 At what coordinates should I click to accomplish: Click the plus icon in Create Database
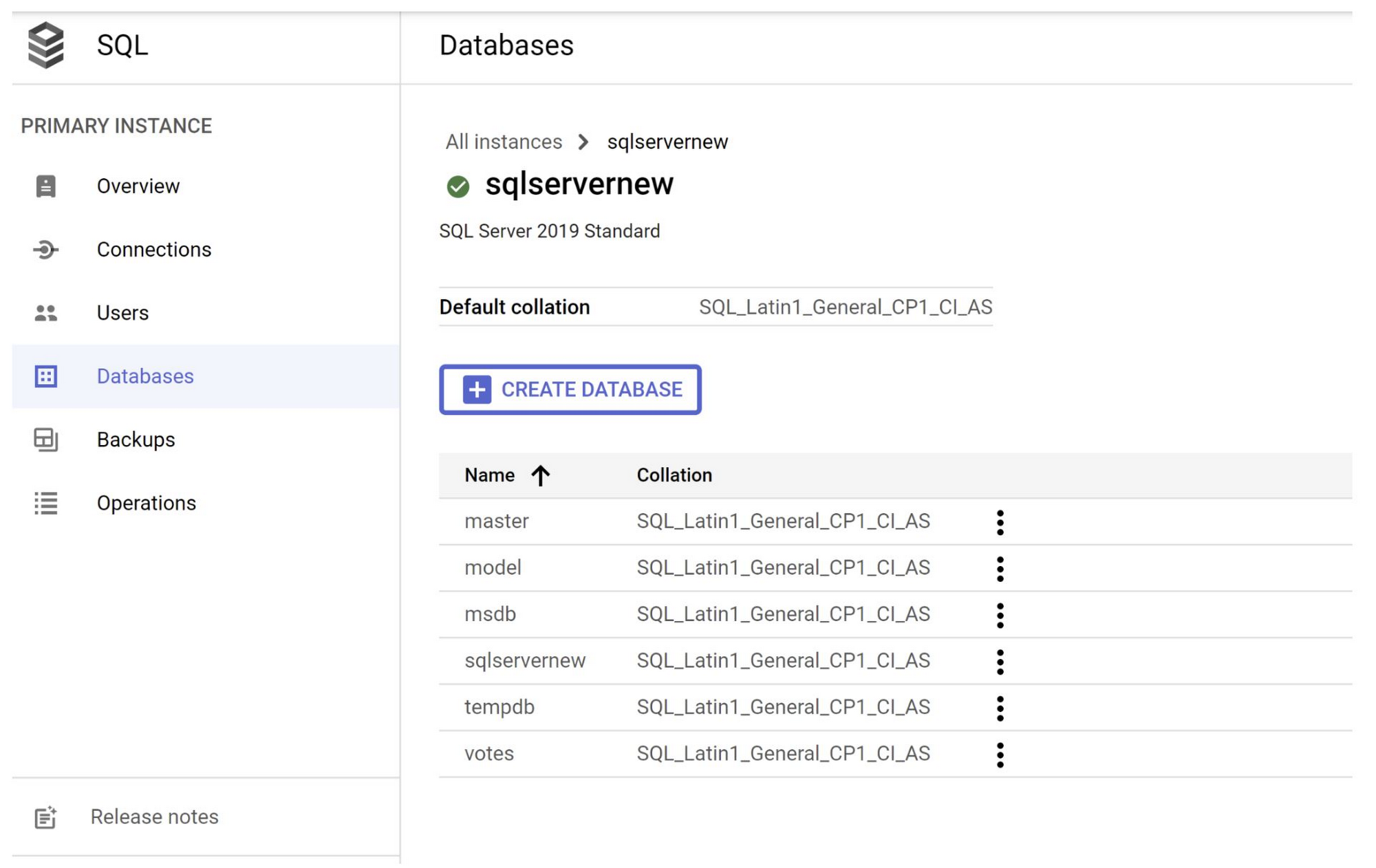tap(477, 389)
